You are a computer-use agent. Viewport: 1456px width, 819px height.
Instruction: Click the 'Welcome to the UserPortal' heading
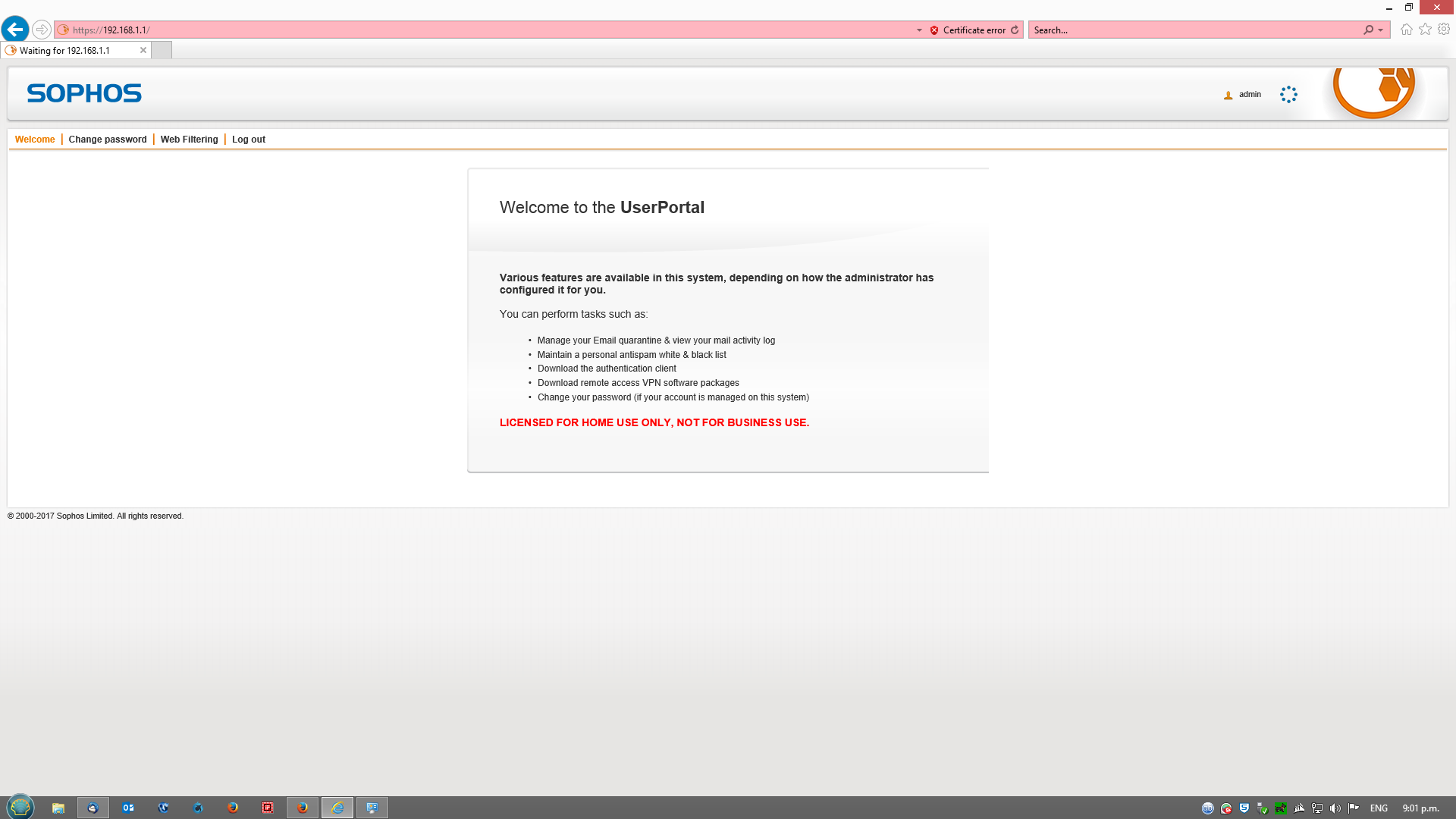[602, 208]
